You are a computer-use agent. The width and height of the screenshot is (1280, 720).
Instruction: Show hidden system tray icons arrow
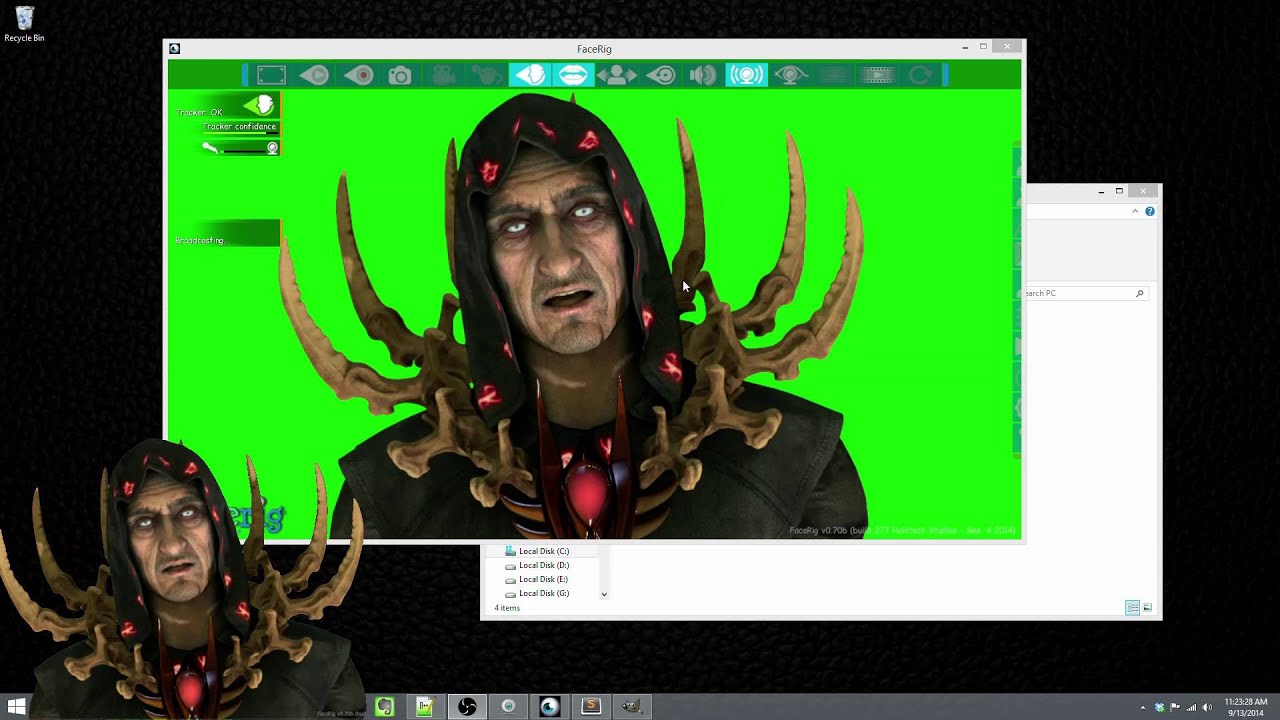[x=1143, y=707]
